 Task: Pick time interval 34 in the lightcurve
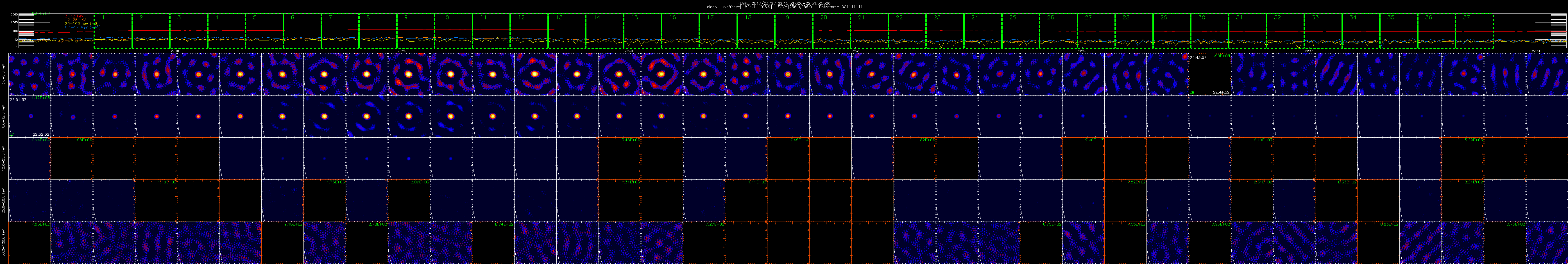pos(1361,31)
